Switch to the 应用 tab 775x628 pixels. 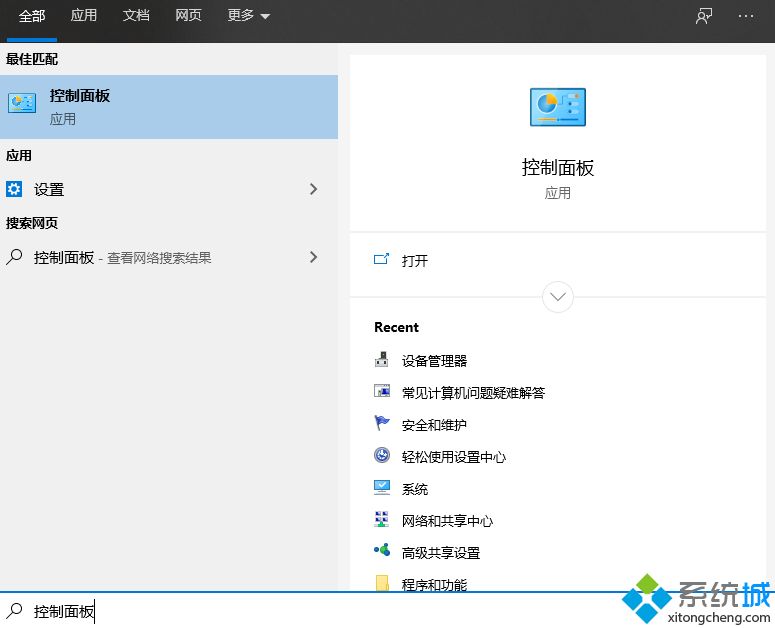point(84,15)
